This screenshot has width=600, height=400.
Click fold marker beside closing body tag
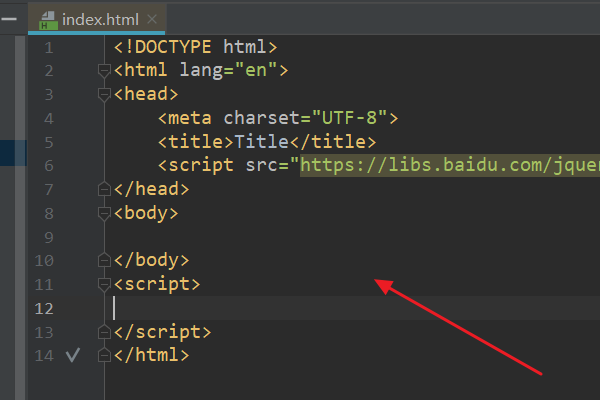(x=104, y=260)
